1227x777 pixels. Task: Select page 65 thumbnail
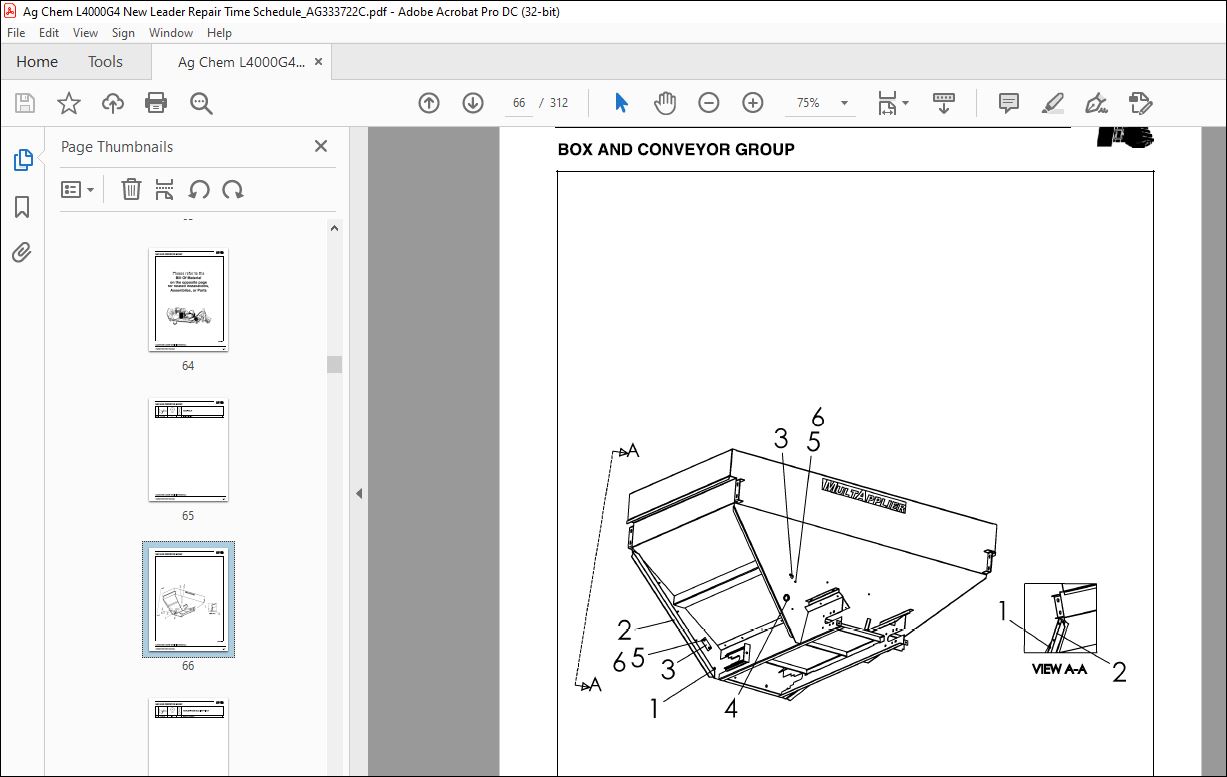click(x=188, y=450)
